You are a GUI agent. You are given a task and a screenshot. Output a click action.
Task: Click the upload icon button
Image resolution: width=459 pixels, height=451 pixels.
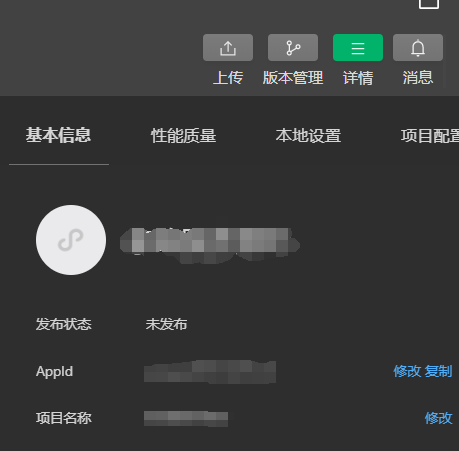click(x=228, y=47)
